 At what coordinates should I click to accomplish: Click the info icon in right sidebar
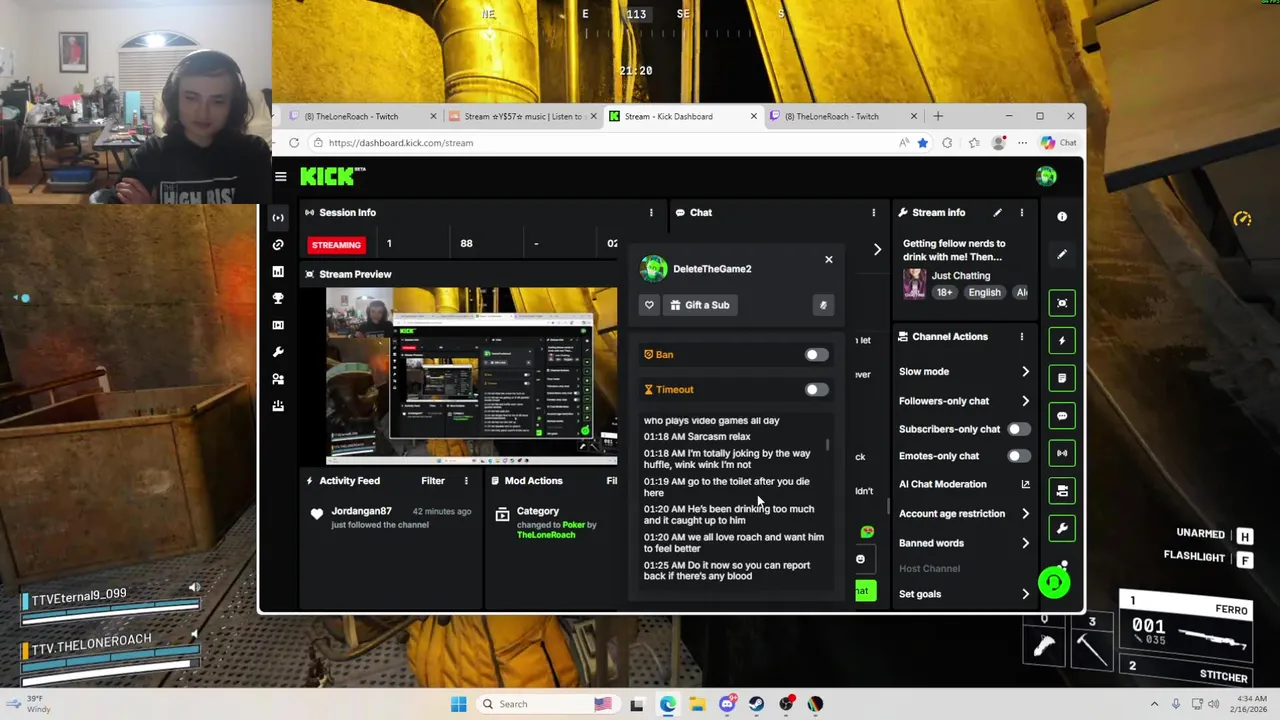(x=1062, y=216)
